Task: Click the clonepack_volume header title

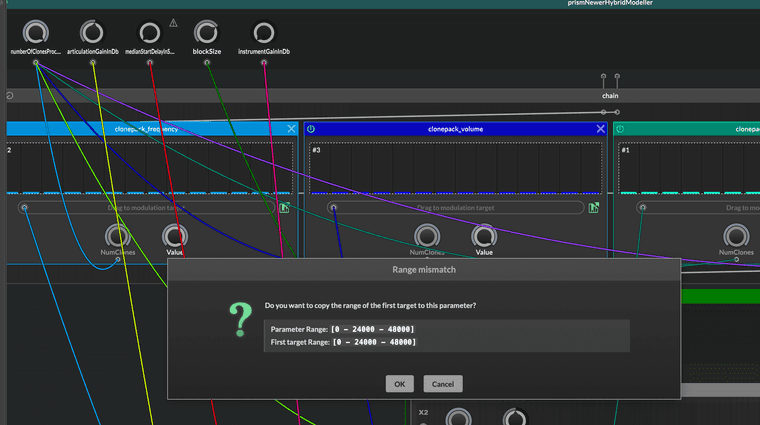Action: (x=455, y=129)
